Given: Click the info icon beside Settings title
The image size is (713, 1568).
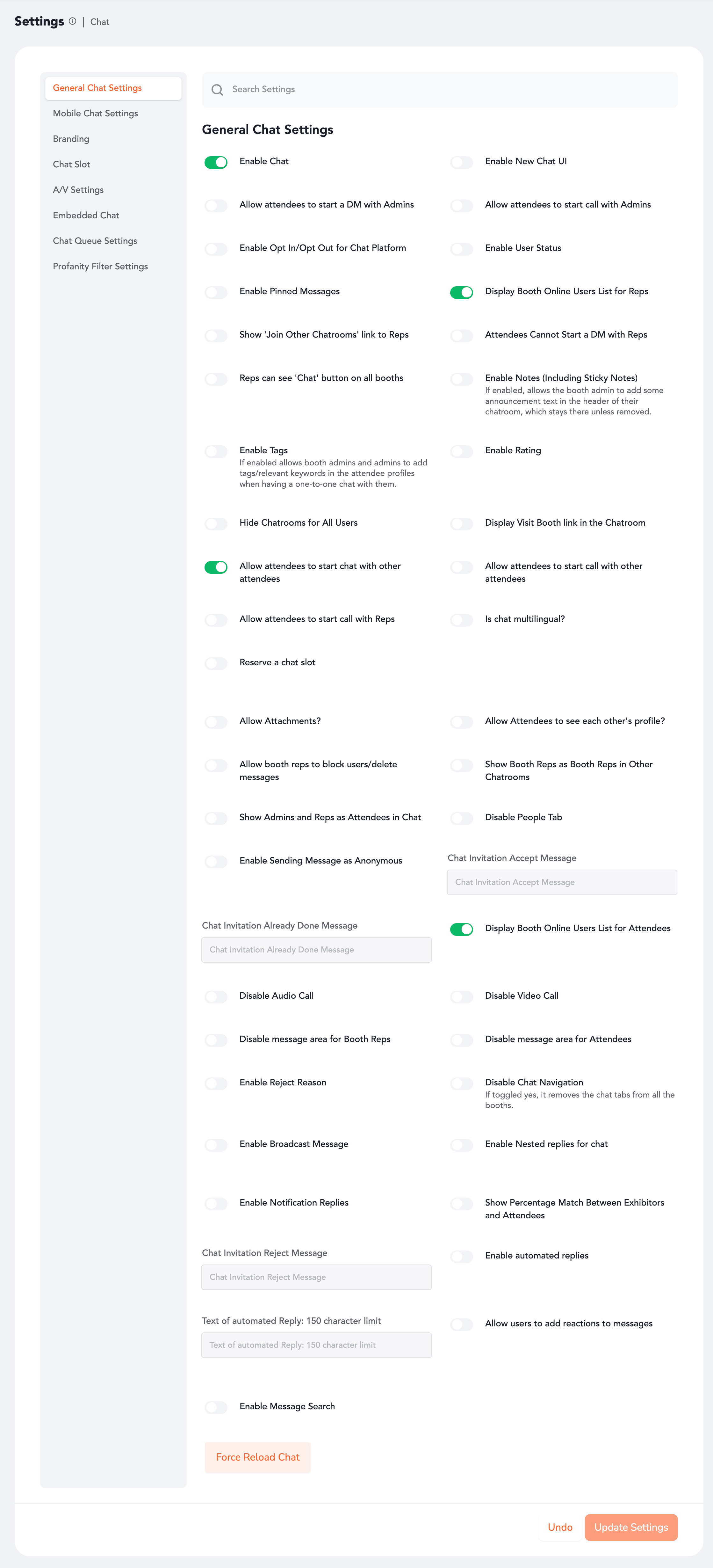Looking at the screenshot, I should click(x=72, y=21).
